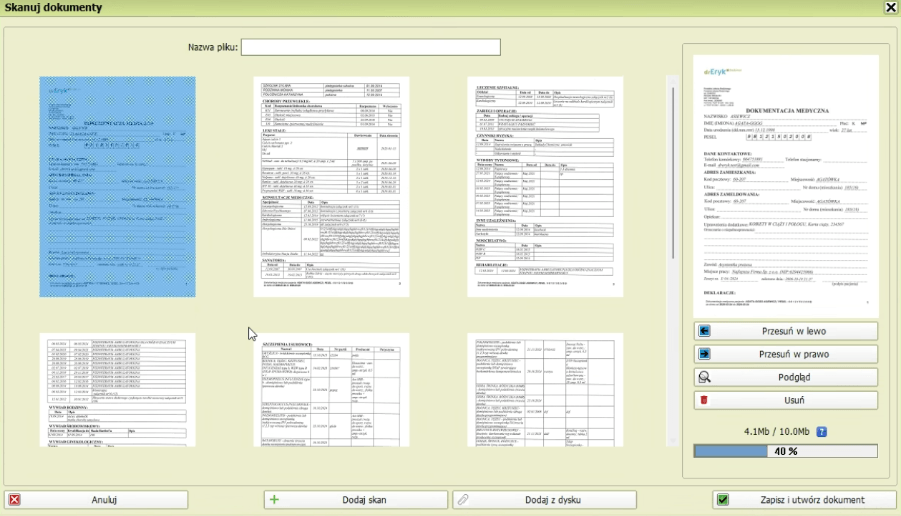Click the left arrow icon on Przesuń w lewo
Viewport: 901px width, 516px height.
tap(705, 331)
